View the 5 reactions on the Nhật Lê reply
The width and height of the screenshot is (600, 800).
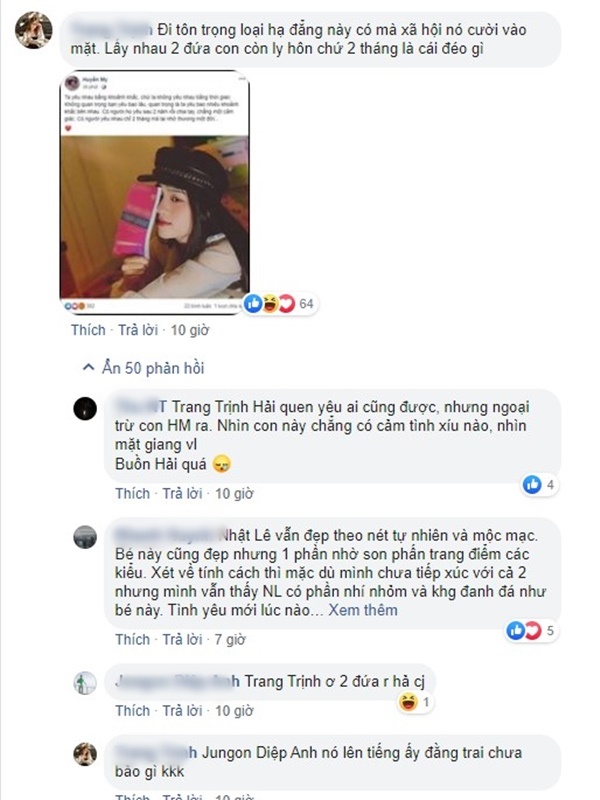tap(531, 631)
